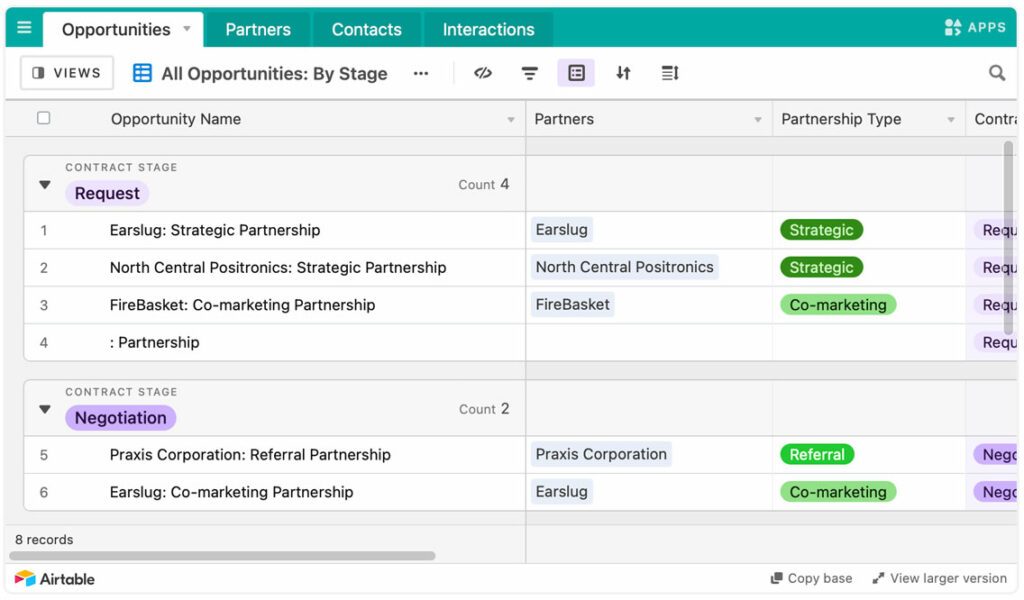Screen dimensions: 1024x600
Task: Open the Opportunities tab dropdown arrow
Action: [187, 29]
